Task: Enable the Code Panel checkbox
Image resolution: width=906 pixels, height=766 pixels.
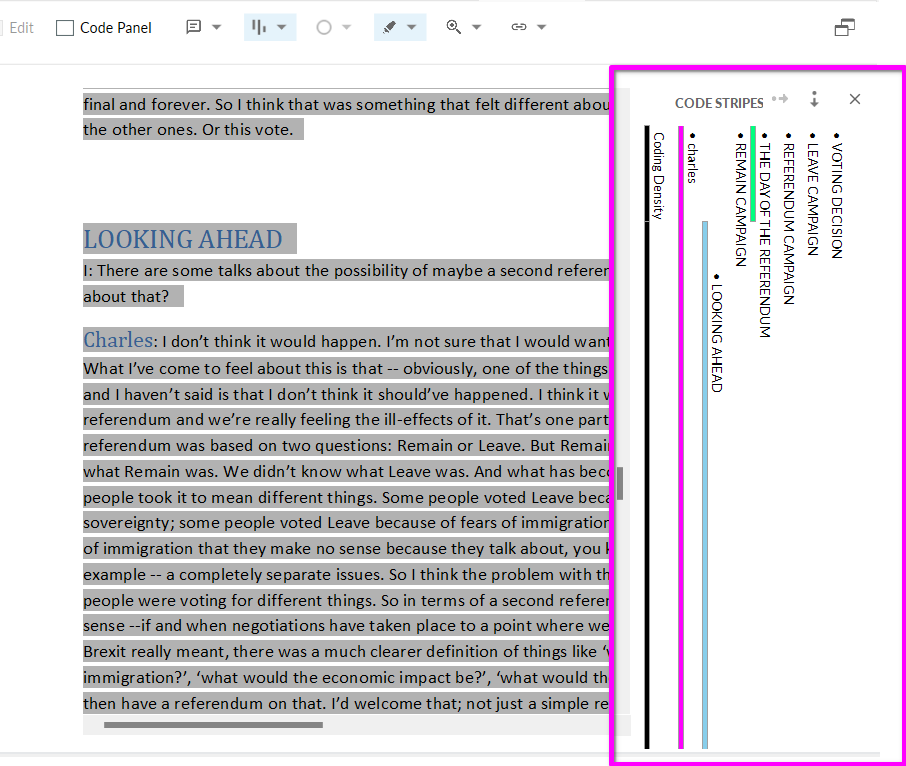Action: coord(66,28)
